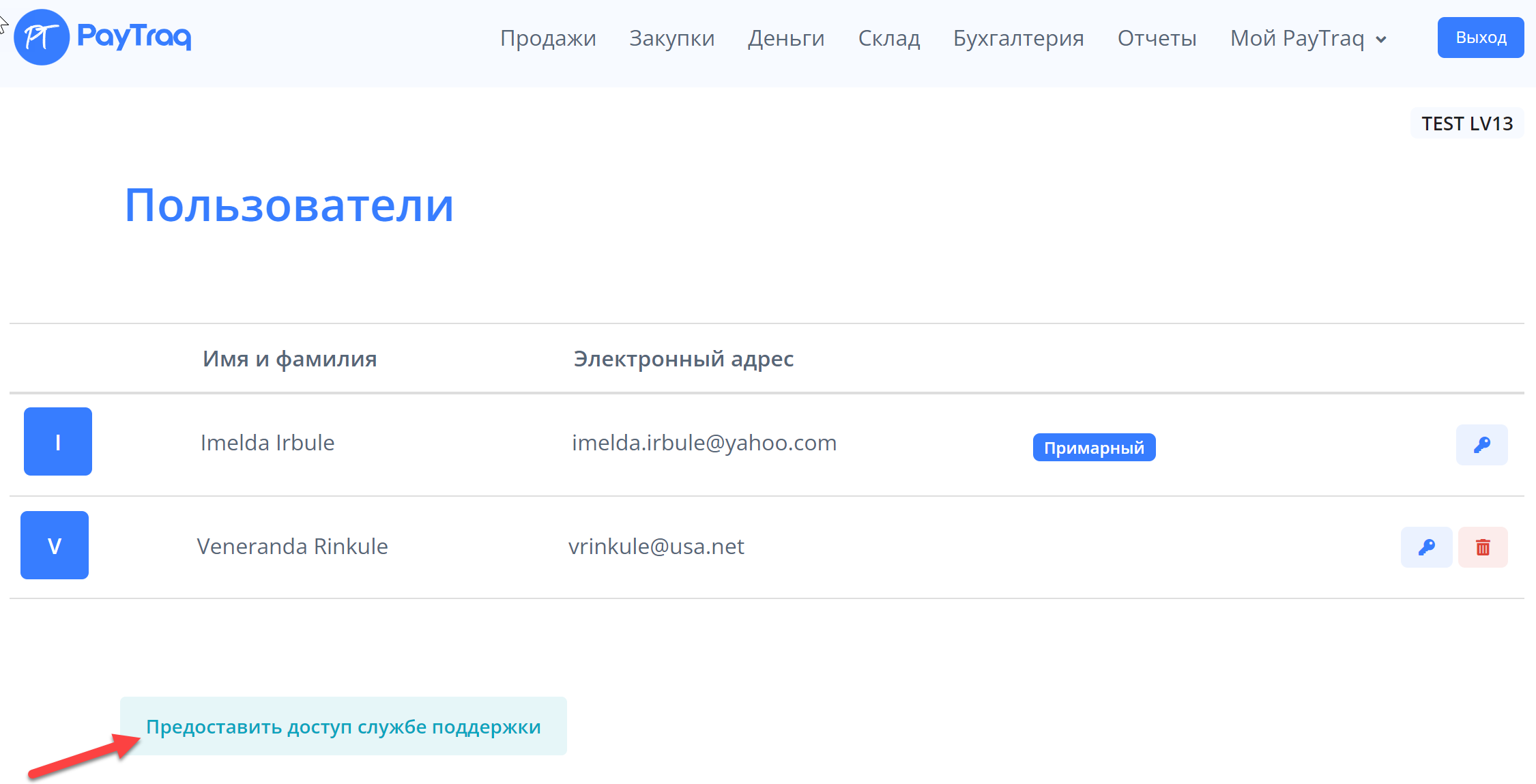Open the Отчеты menu
The height and width of the screenshot is (784, 1536).
(1157, 38)
